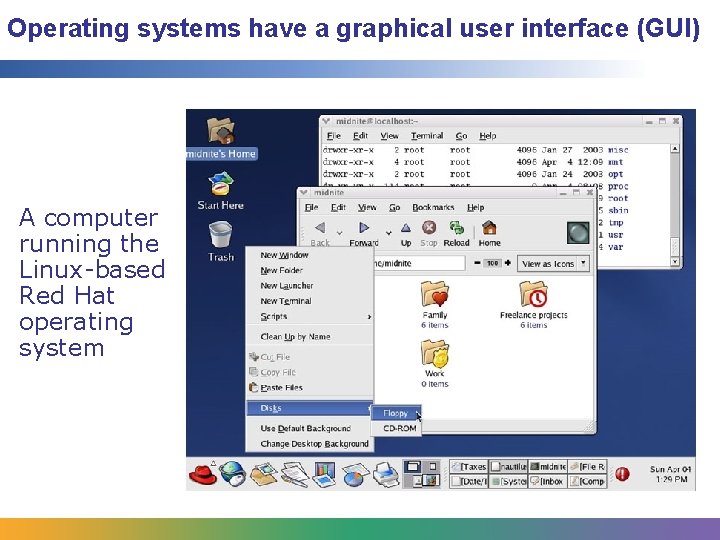Switch to nautilus taskbar window button
Image resolution: width=720 pixels, height=540 pixels.
tap(508, 467)
